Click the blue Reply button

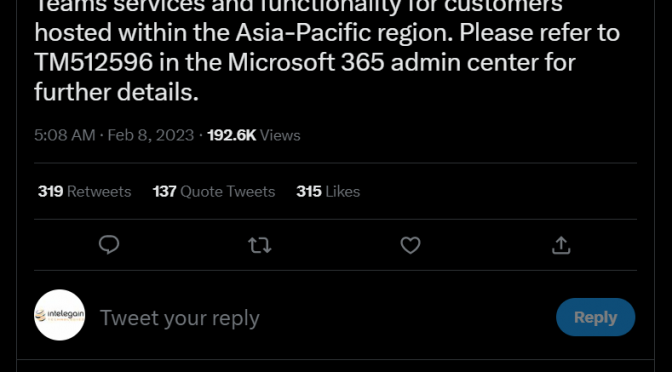pyautogui.click(x=595, y=317)
